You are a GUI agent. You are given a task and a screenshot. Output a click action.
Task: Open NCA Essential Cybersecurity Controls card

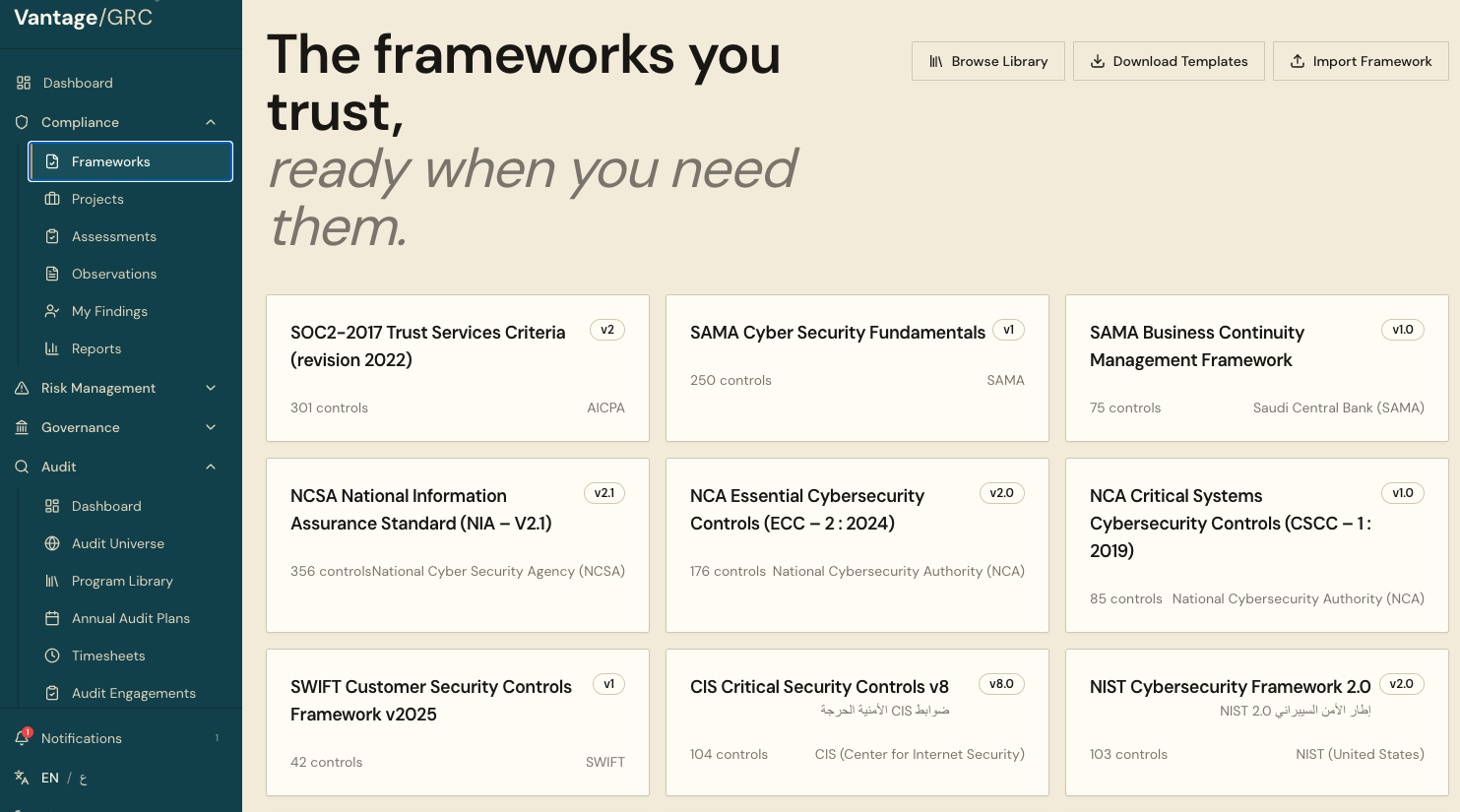[x=857, y=545]
